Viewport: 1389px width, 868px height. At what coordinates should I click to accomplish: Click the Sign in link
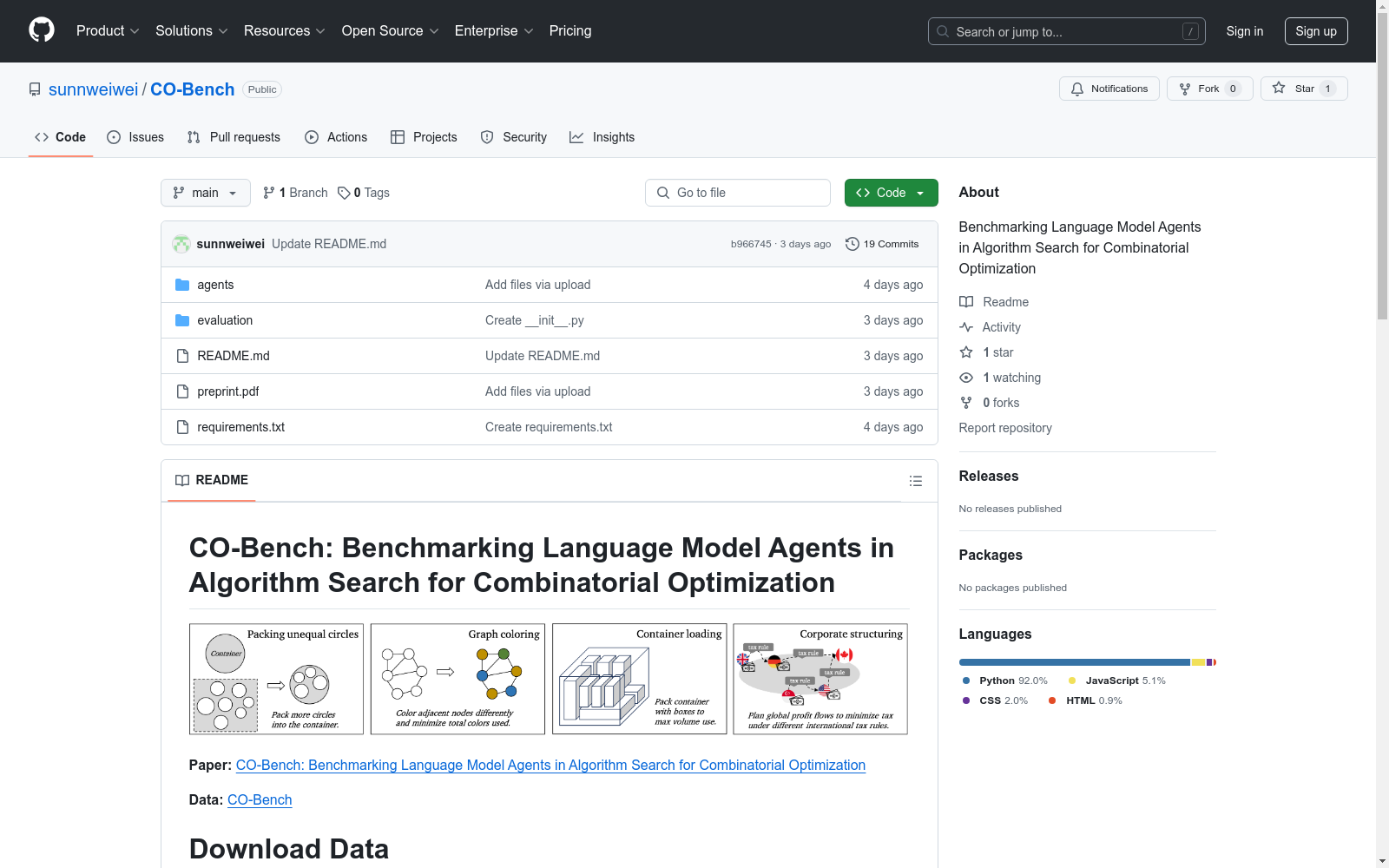click(x=1245, y=31)
